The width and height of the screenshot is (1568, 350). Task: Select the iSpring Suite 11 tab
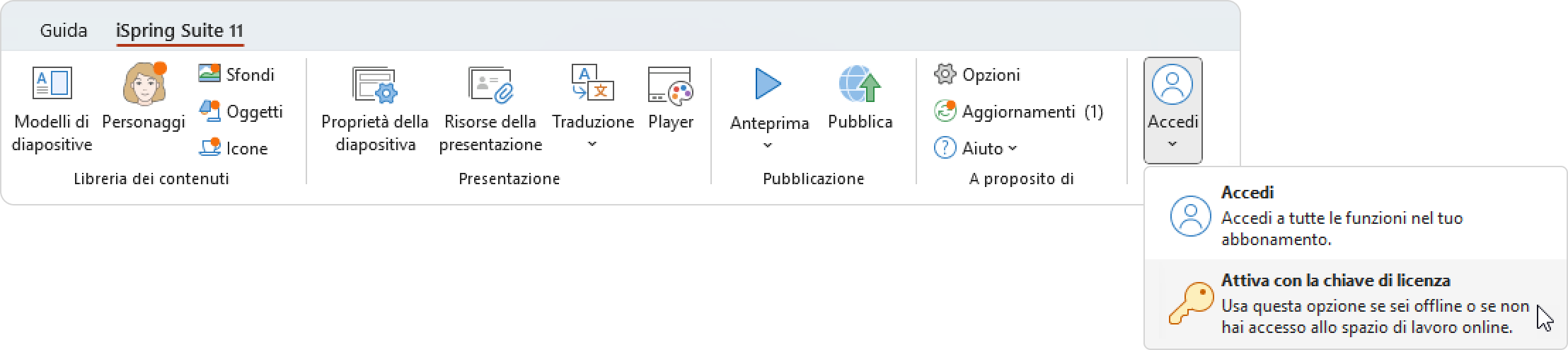[x=180, y=30]
